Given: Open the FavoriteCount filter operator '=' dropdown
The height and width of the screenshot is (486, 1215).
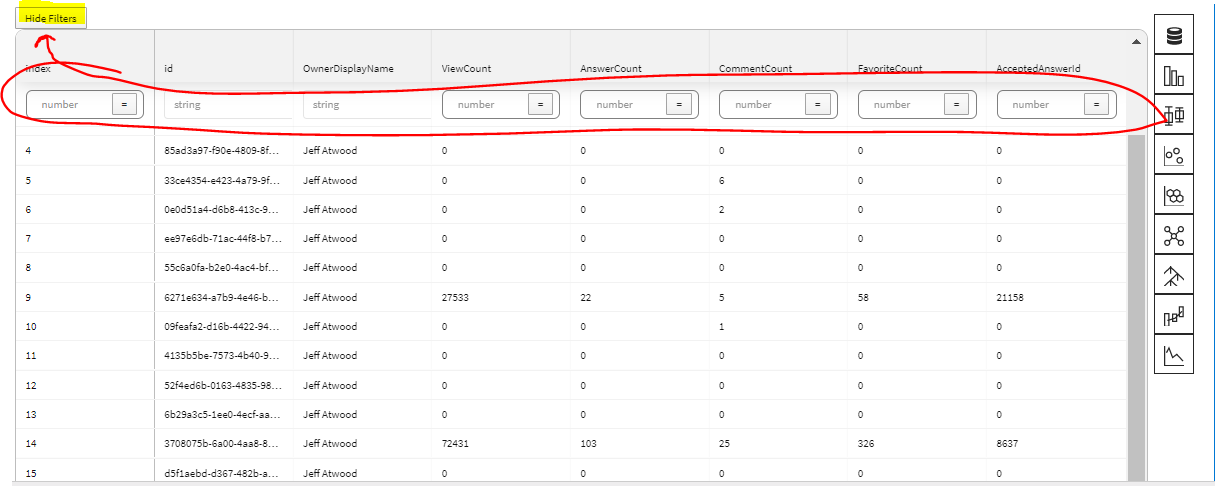Looking at the screenshot, I should pyautogui.click(x=956, y=104).
